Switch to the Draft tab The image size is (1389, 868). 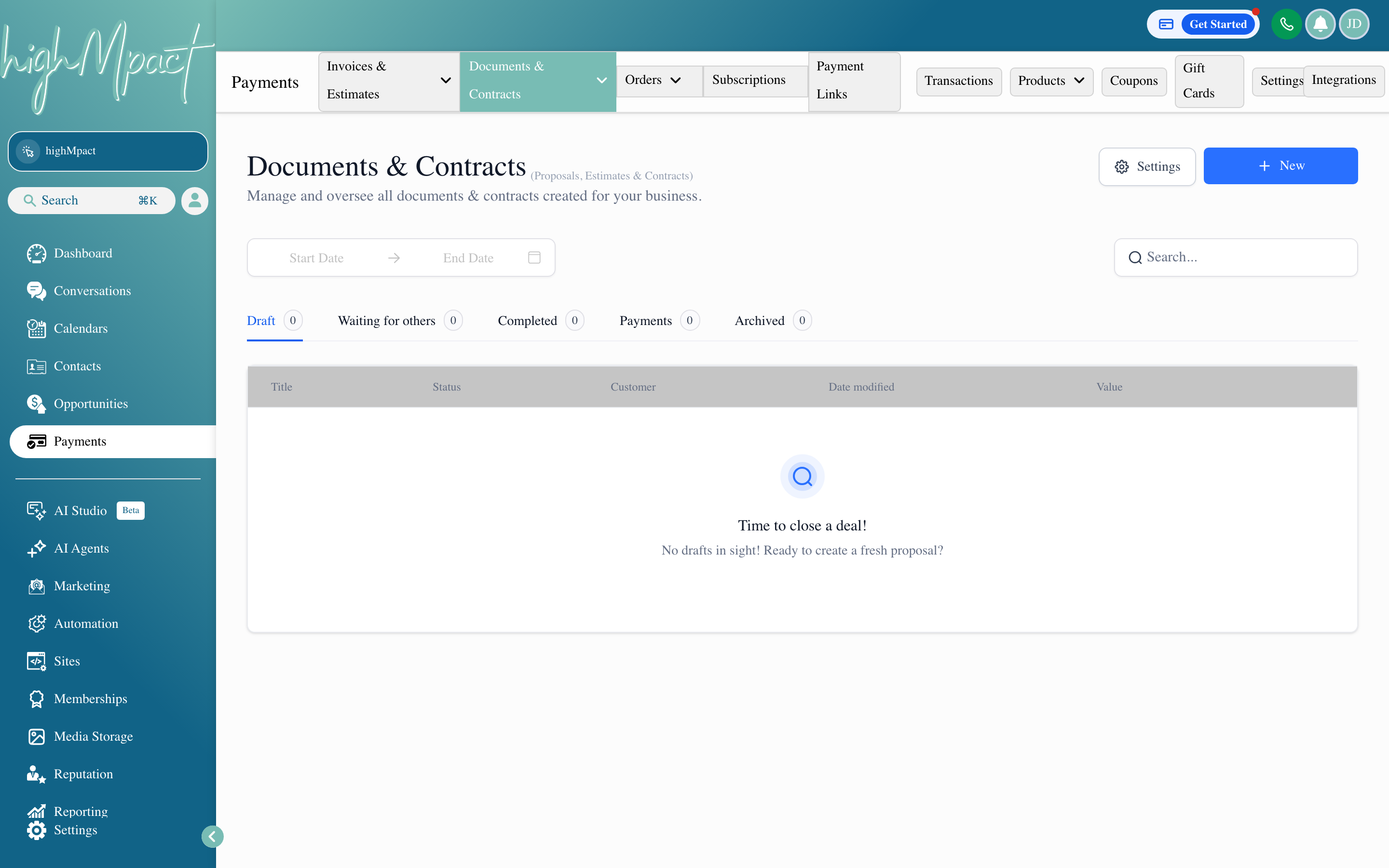(274, 321)
